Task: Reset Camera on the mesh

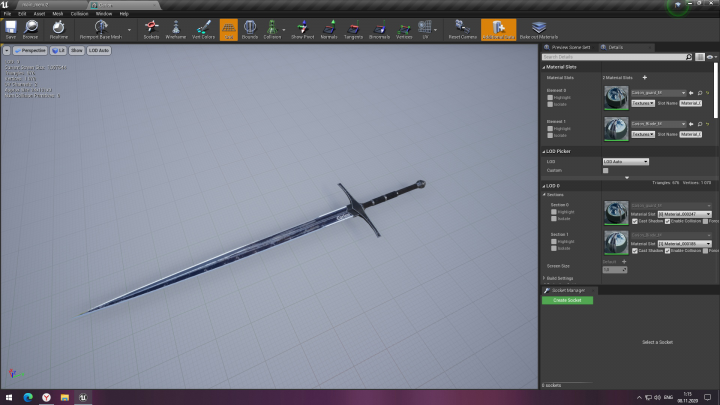Action: (x=462, y=30)
